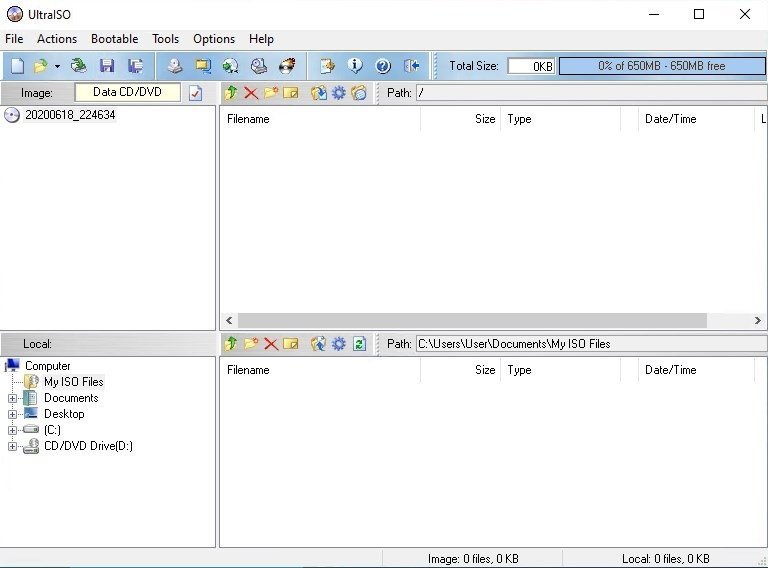Click the 0% of 650MB capacity bar
Image resolution: width=768 pixels, height=568 pixels.
(662, 66)
